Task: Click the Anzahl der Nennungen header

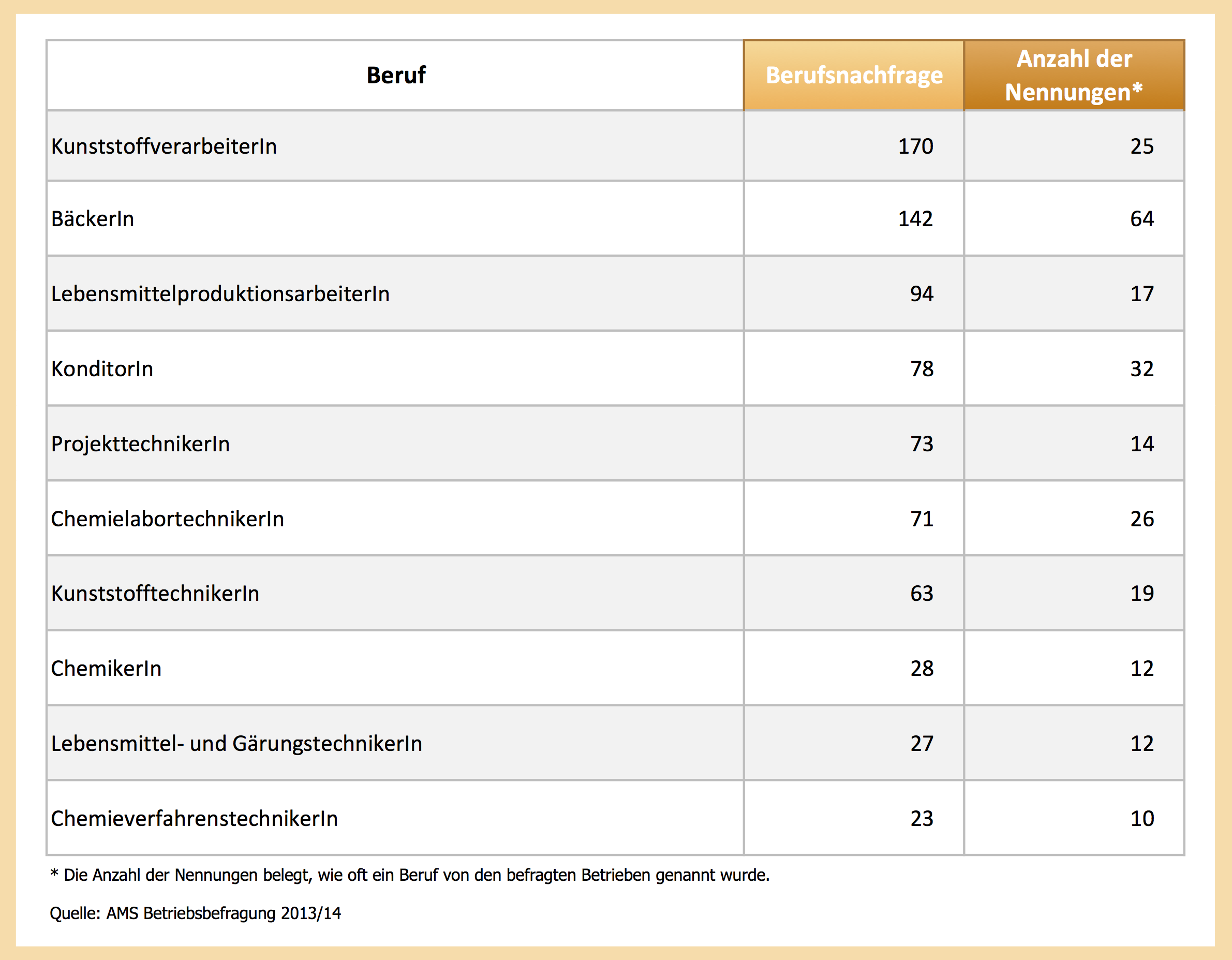Action: tap(1074, 75)
